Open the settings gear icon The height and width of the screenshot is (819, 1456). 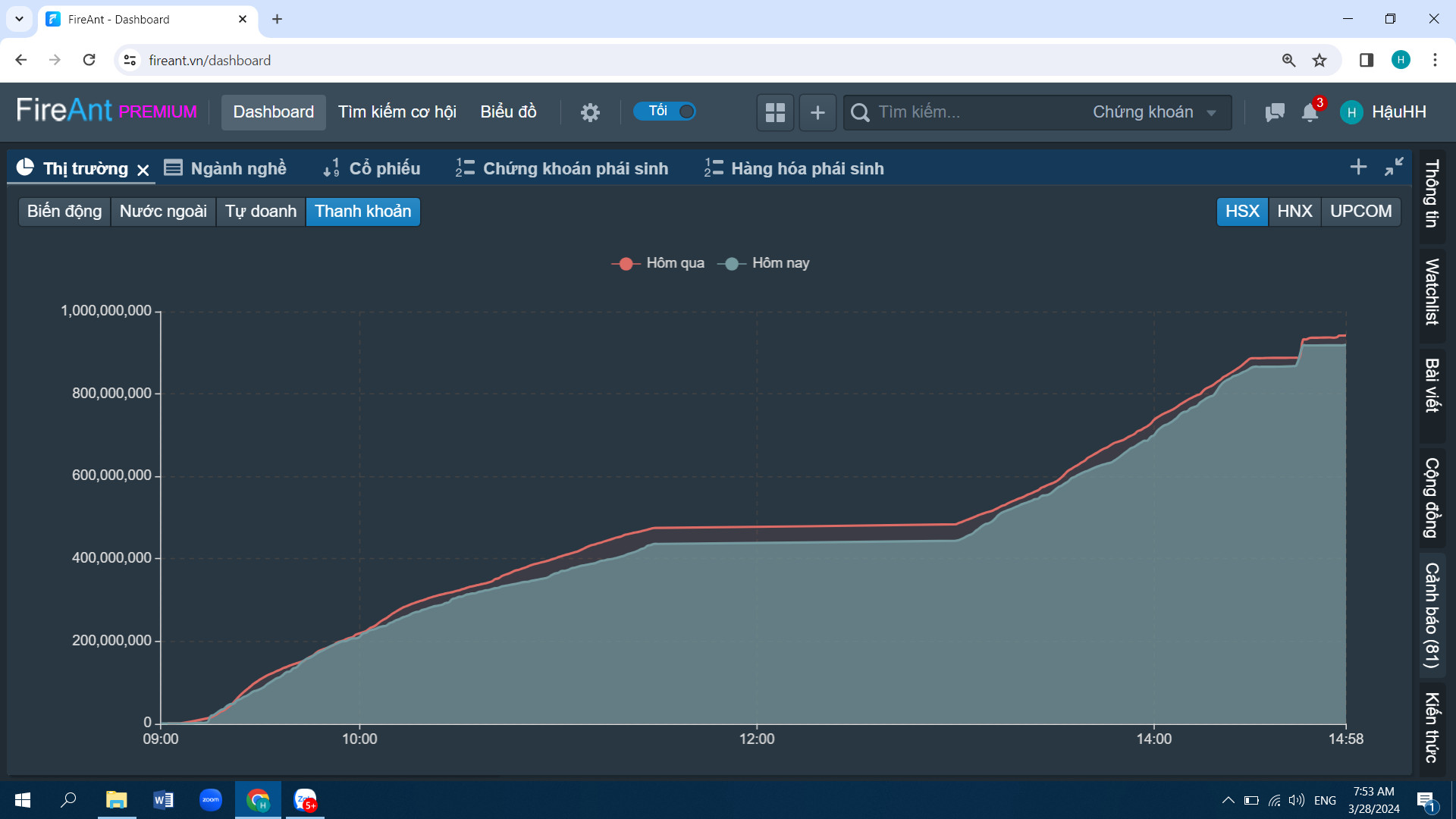tap(590, 112)
